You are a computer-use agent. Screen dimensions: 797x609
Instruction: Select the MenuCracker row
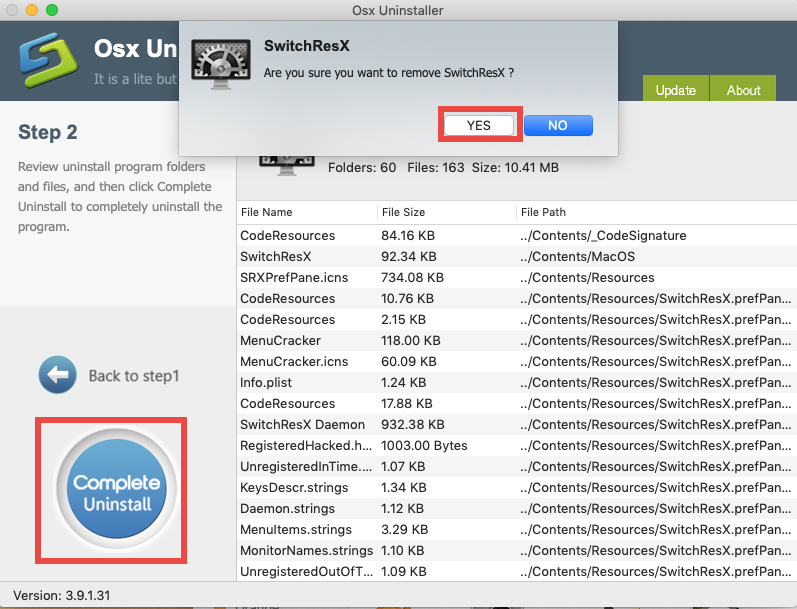click(516, 341)
